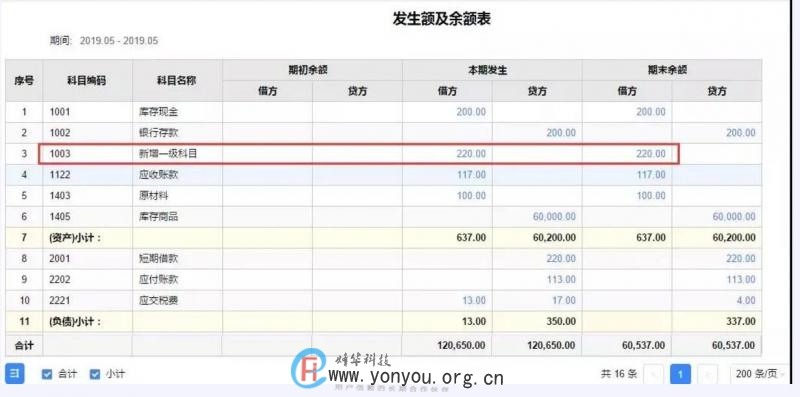Click the next page arrow
Viewport: 800px width, 397px height.
coord(707,374)
